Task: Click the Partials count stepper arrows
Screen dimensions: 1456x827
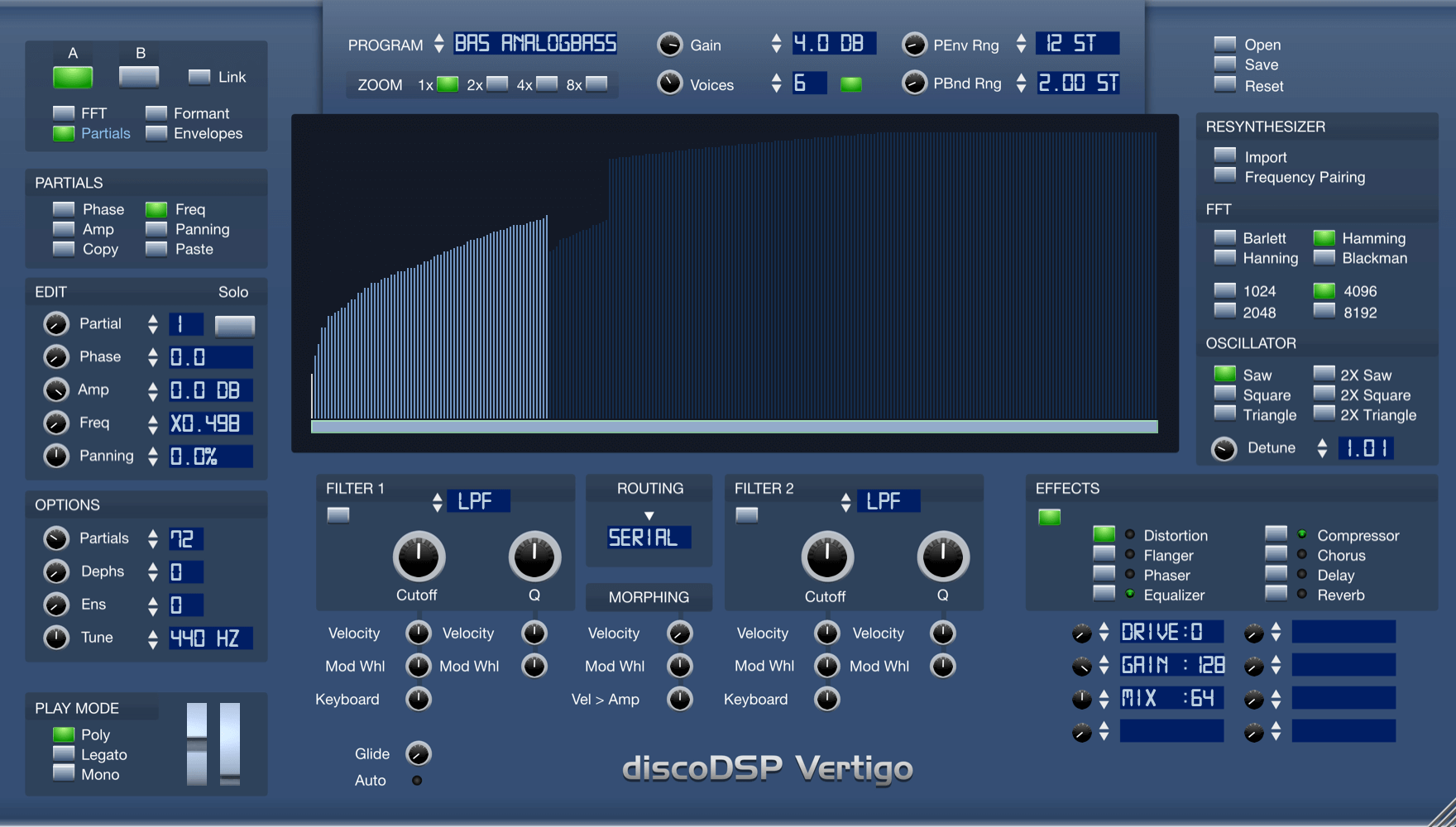Action: click(153, 539)
